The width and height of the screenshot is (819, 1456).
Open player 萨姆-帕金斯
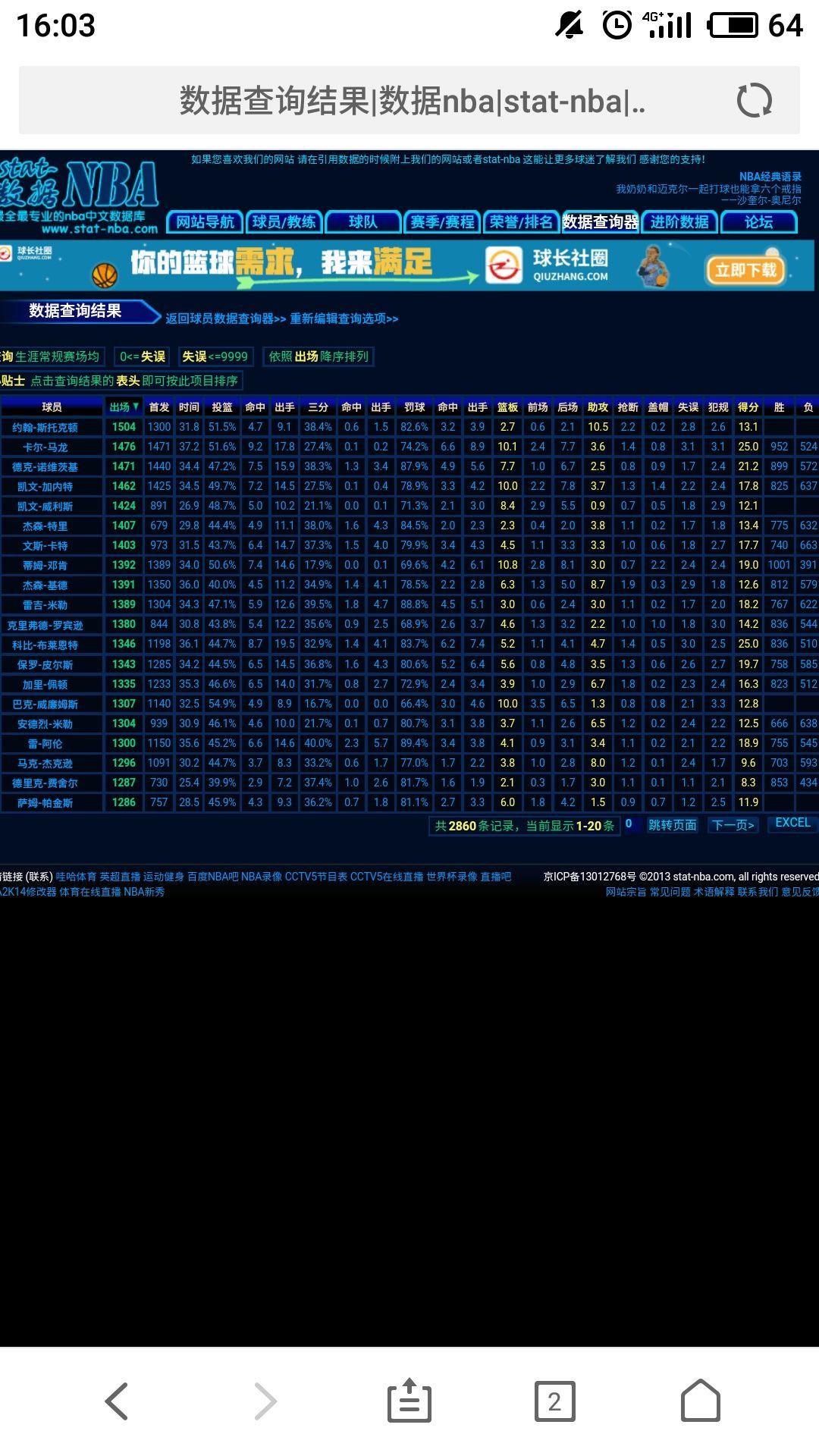(x=45, y=803)
